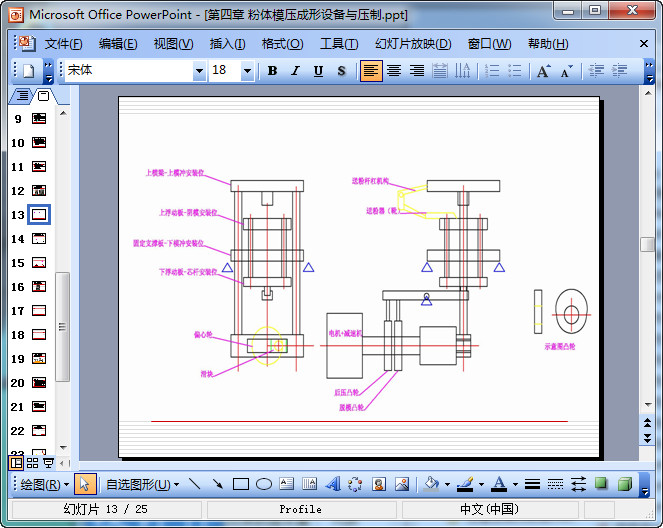Screen dimensions: 663x528
Task: Open the 幻灯片放映 (Slide Show) menu
Action: 412,44
